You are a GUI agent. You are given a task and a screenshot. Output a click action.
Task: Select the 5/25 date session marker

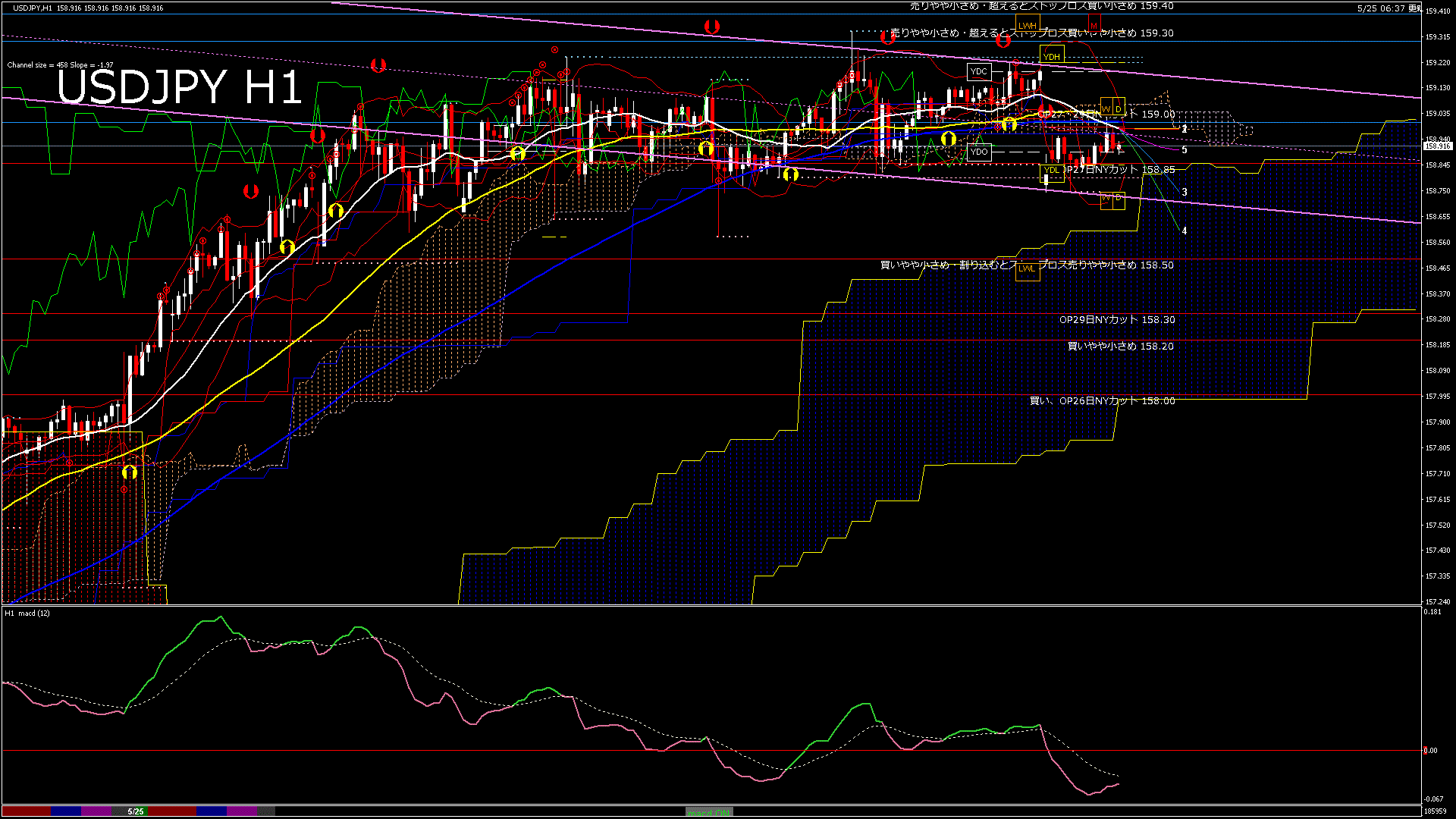136,811
